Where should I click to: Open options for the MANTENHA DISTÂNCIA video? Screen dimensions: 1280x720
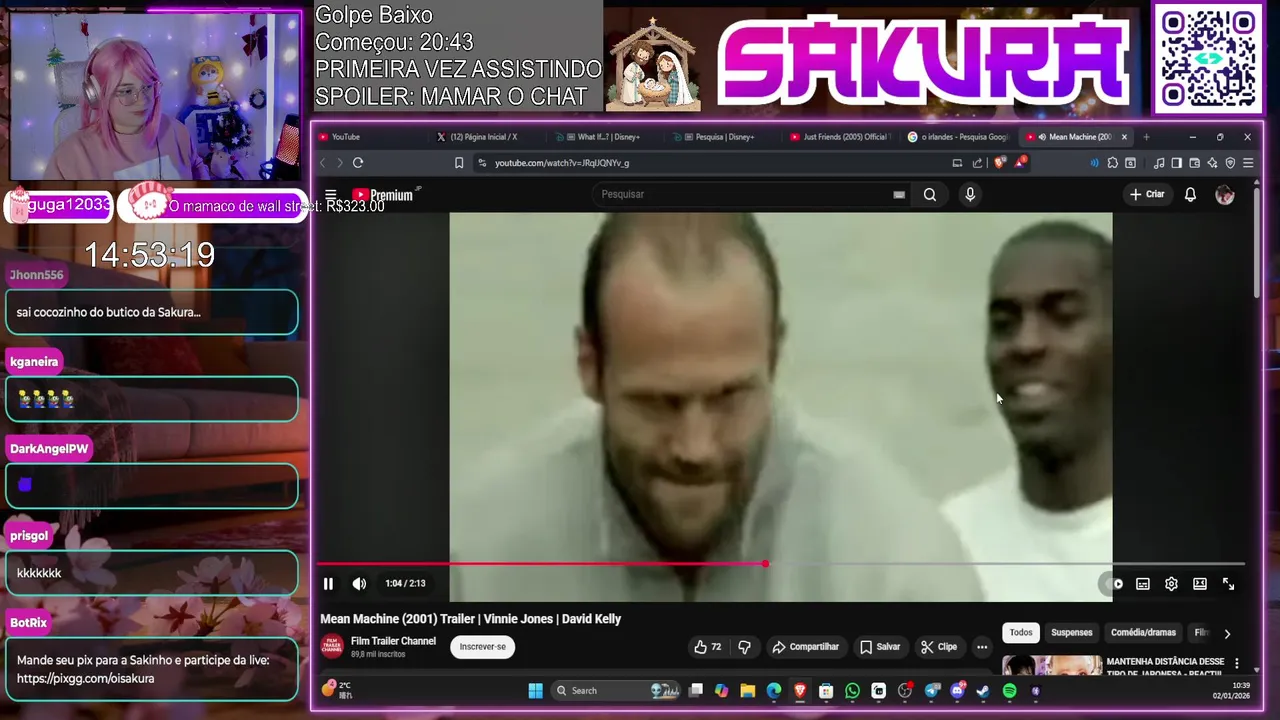[1237, 663]
